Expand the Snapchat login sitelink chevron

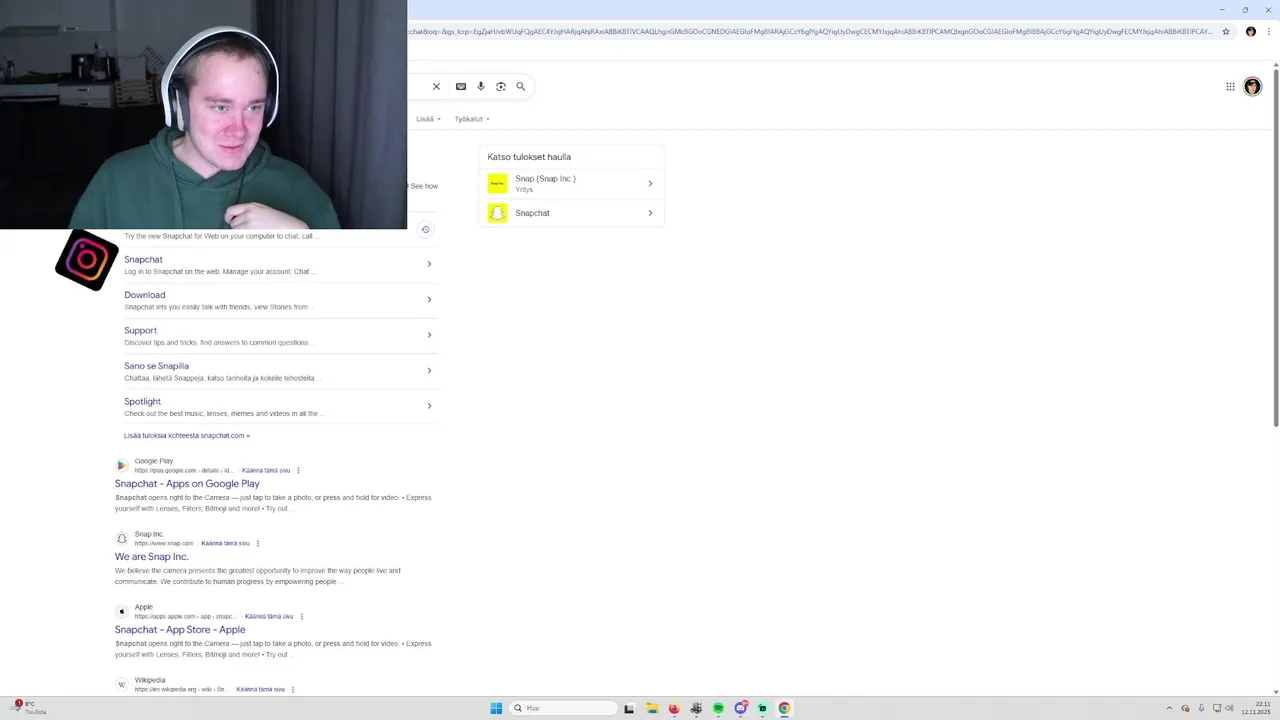pyautogui.click(x=429, y=264)
